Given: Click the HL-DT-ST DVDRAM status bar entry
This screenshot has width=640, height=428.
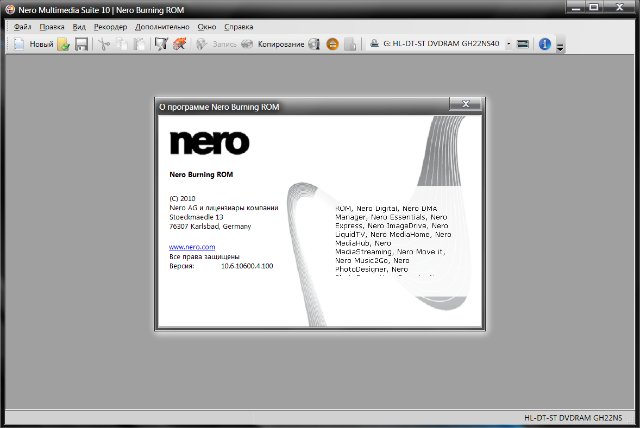Looking at the screenshot, I should (573, 418).
